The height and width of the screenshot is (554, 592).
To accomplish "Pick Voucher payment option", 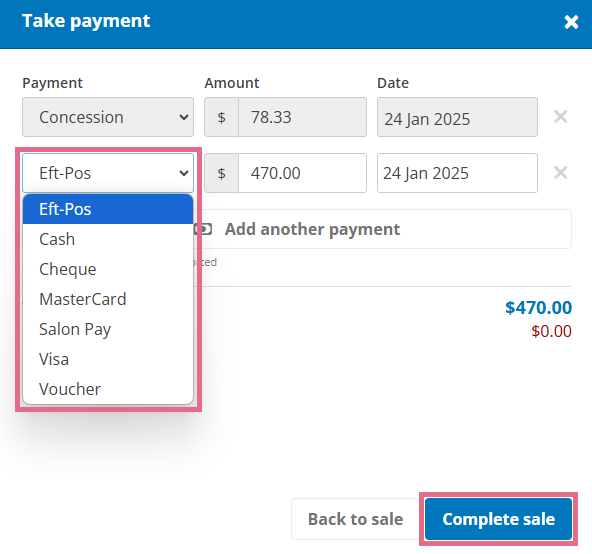I will (x=108, y=389).
